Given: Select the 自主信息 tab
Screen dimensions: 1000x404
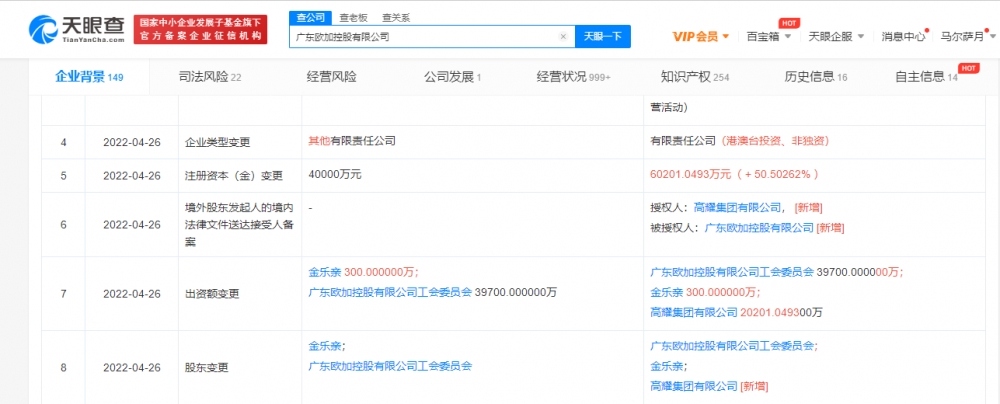Looking at the screenshot, I should tap(926, 77).
